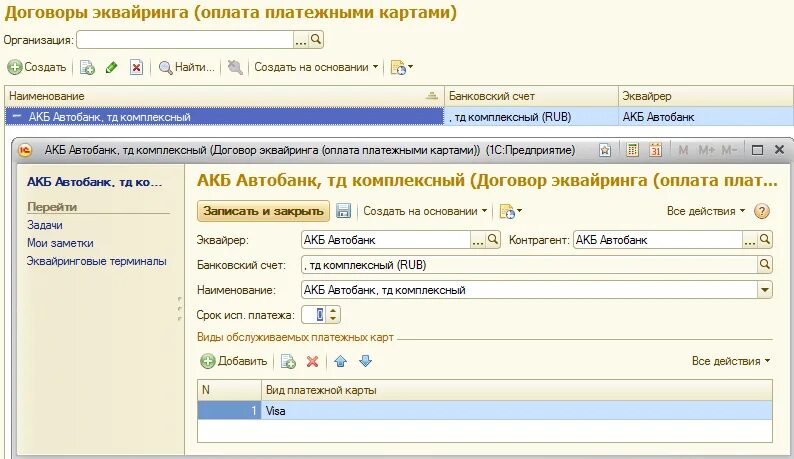This screenshot has width=794, height=459.
Task: Click Банковский счет column header
Action: click(531, 96)
